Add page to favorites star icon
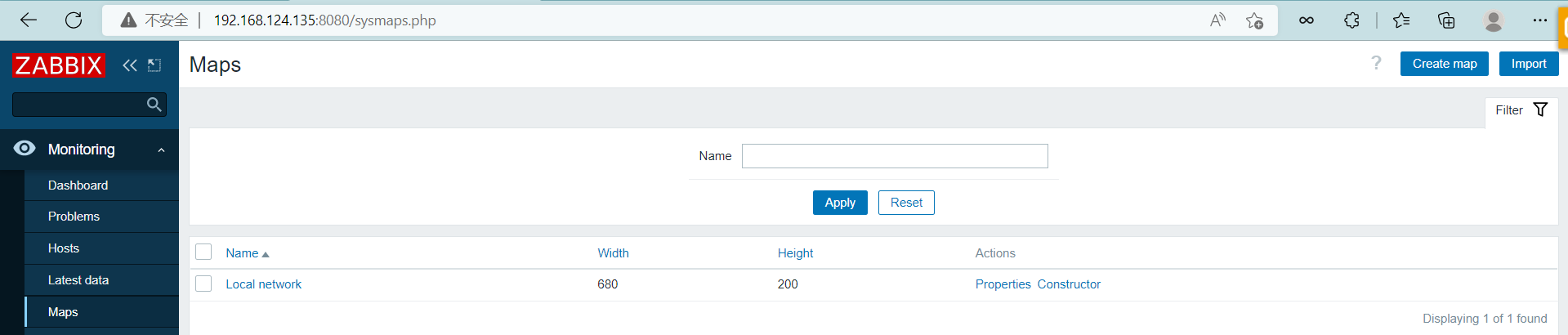 tap(1254, 20)
